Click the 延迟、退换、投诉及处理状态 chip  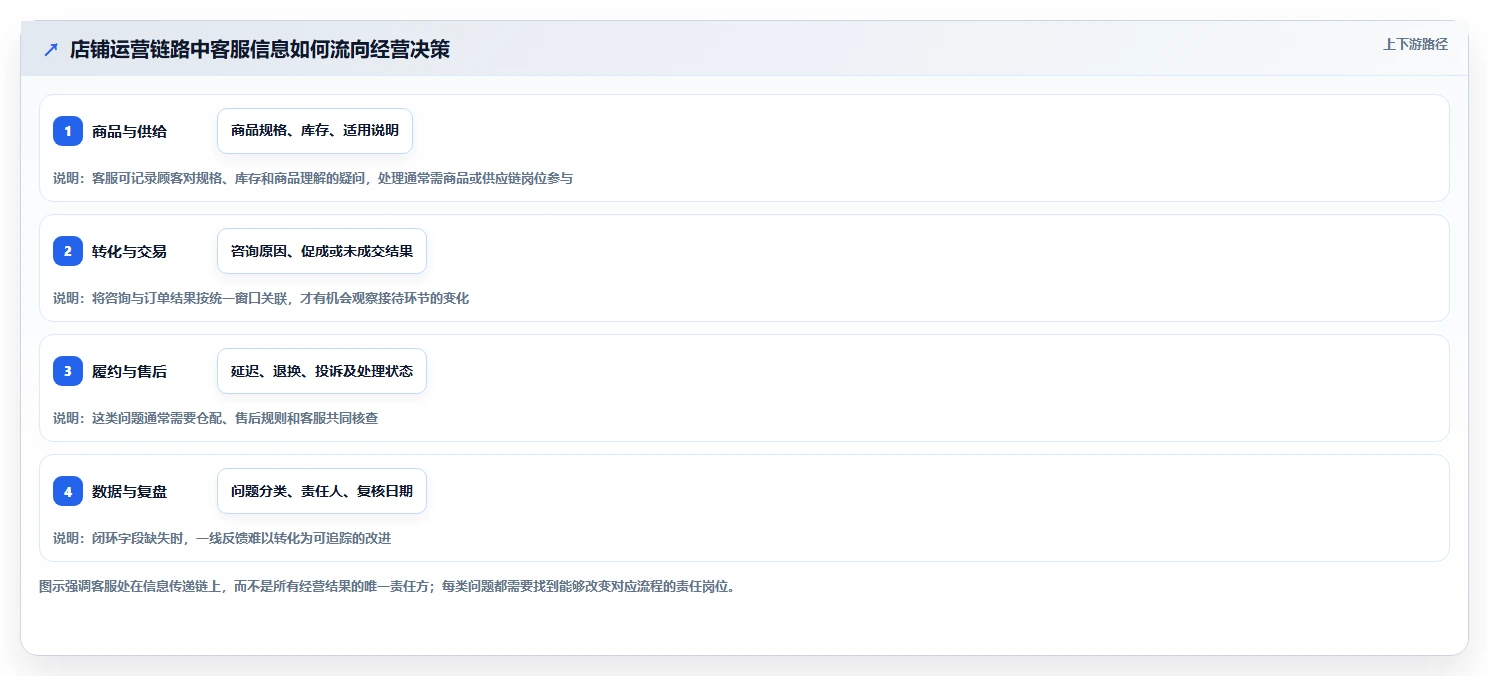click(322, 371)
